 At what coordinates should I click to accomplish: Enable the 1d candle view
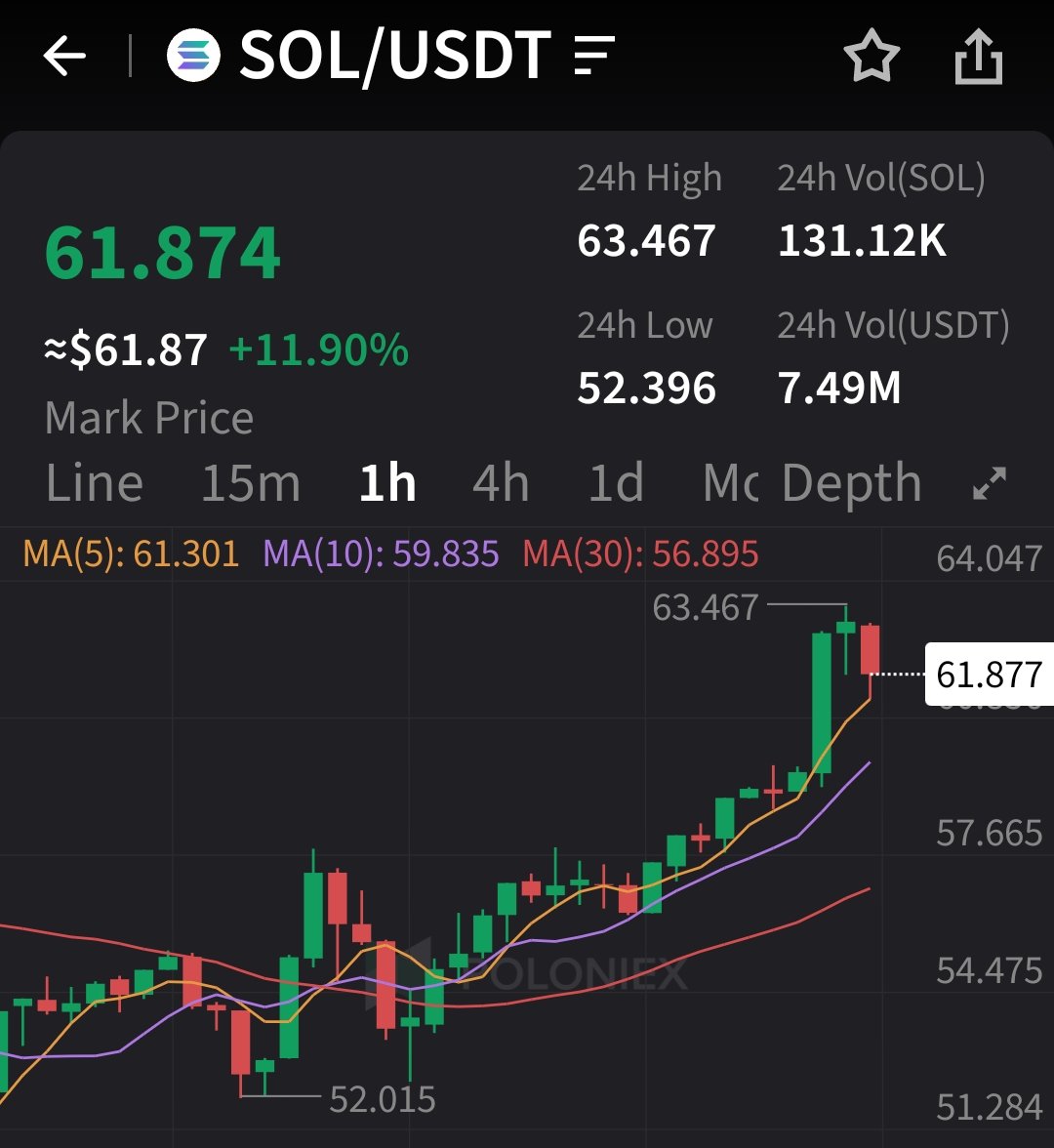pyautogui.click(x=615, y=482)
